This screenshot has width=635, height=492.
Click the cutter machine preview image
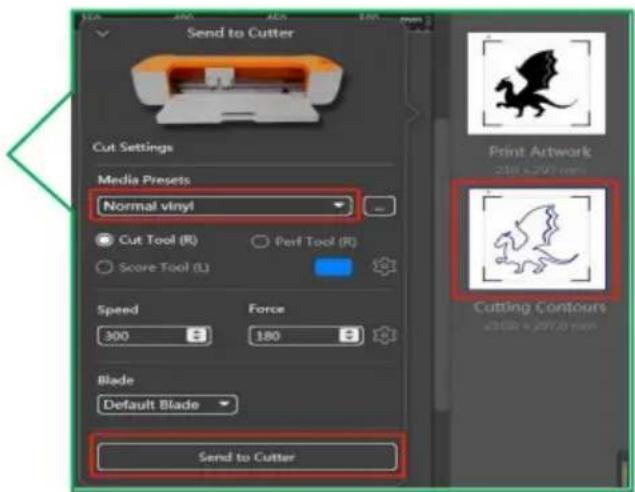click(238, 89)
